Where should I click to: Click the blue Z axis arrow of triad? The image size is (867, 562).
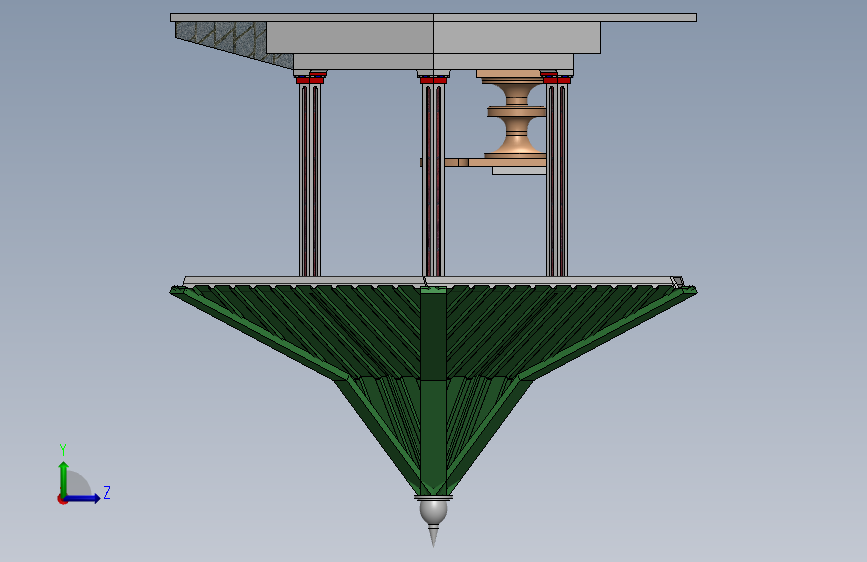pos(83,498)
